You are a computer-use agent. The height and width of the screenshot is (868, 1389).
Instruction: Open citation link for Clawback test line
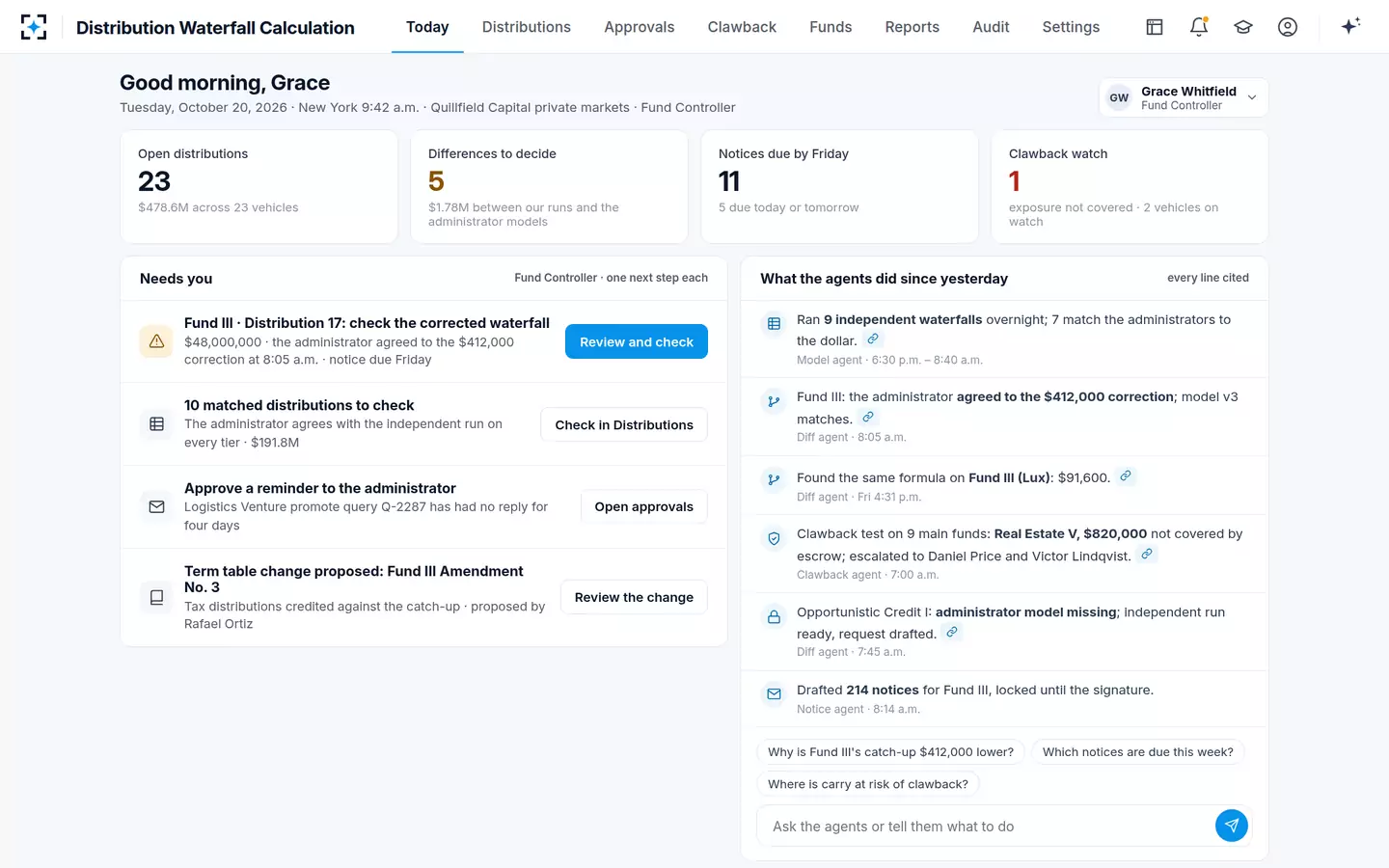click(x=1147, y=555)
